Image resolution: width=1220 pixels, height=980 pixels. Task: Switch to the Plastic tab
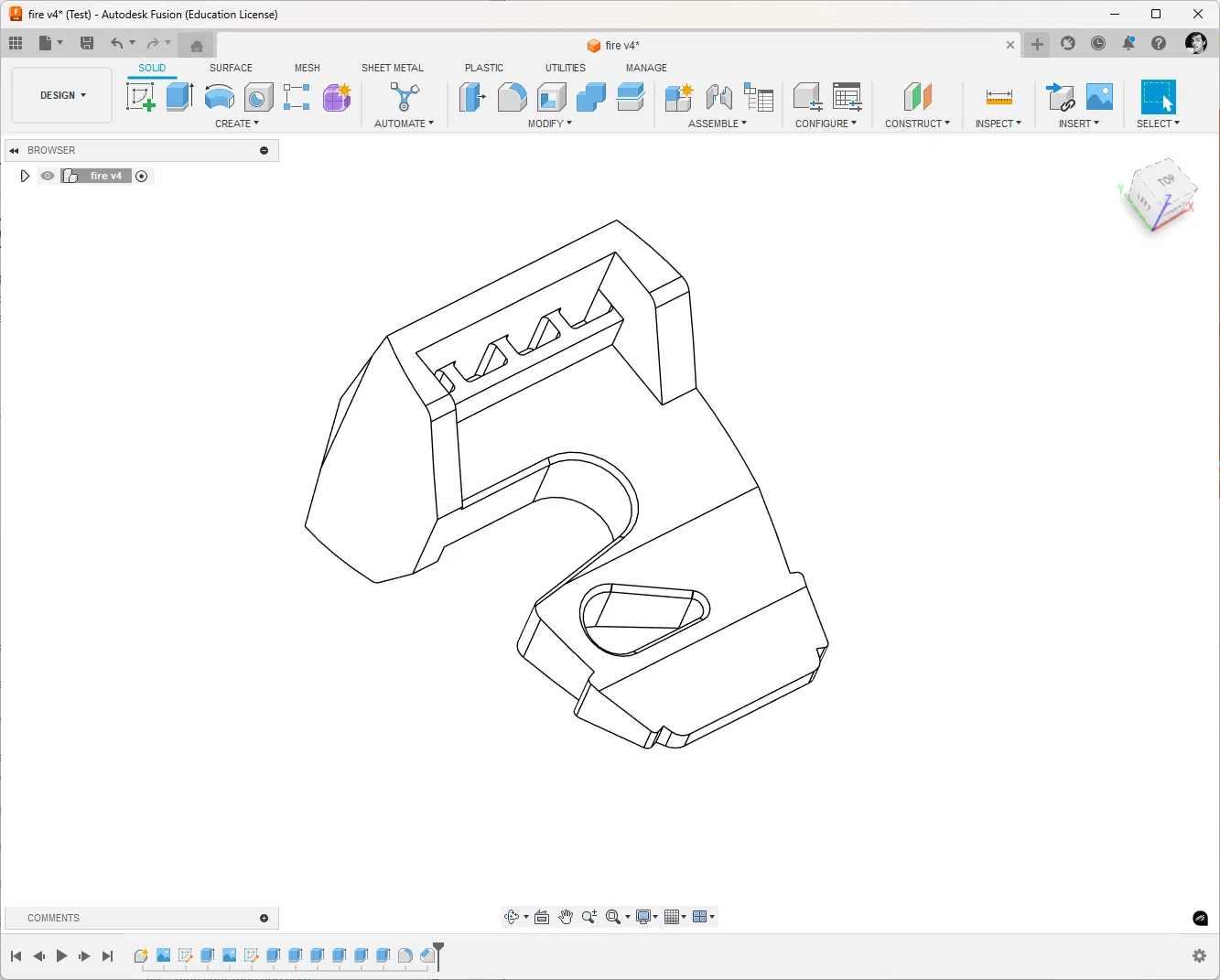484,68
